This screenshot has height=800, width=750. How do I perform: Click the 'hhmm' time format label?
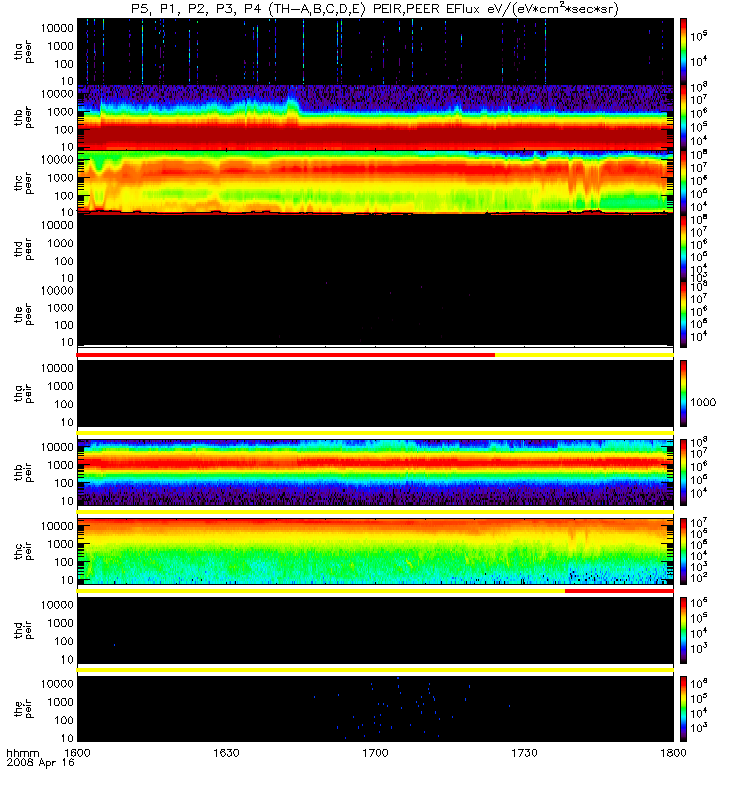[22, 753]
